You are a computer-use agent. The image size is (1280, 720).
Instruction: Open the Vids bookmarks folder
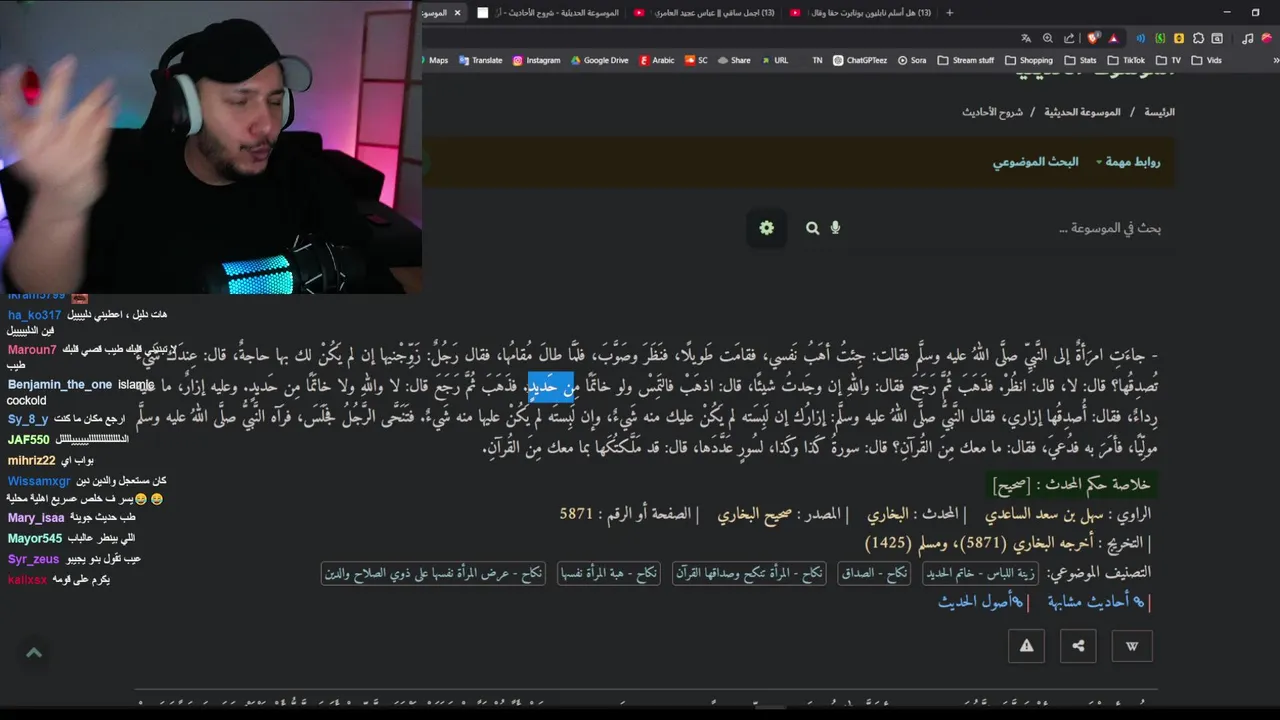1206,60
